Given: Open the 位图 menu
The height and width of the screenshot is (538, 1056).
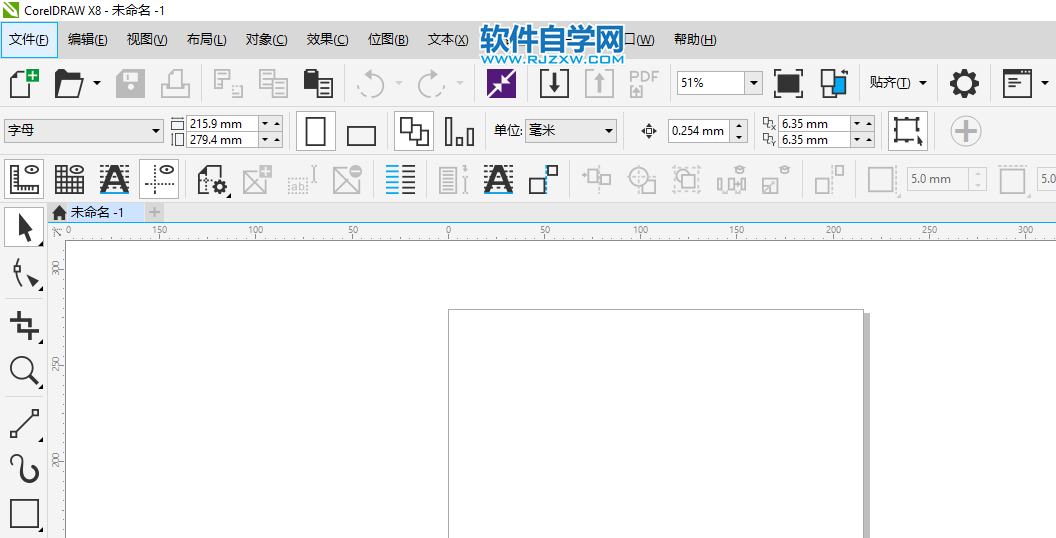Looking at the screenshot, I should coord(388,40).
